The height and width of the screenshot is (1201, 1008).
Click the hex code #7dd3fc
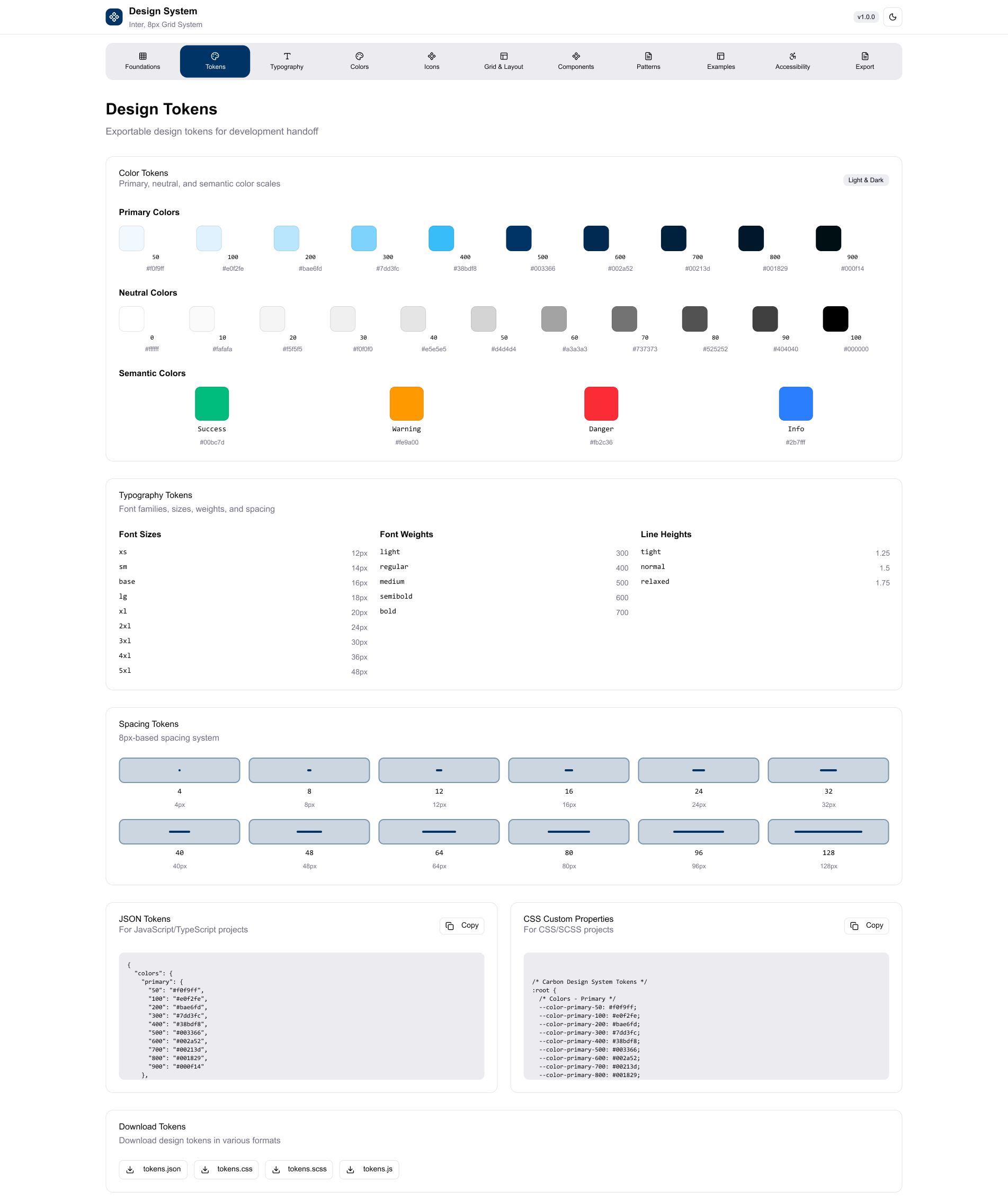(388, 269)
